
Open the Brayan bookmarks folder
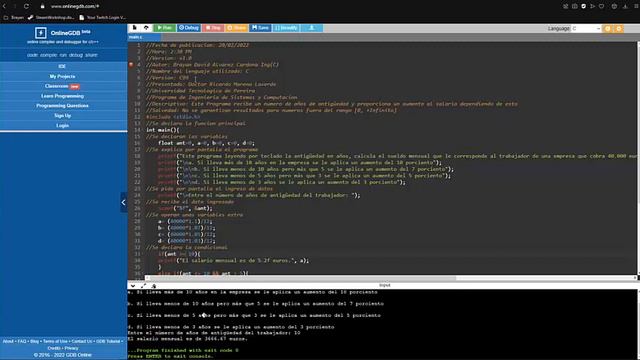pyautogui.click(x=14, y=18)
